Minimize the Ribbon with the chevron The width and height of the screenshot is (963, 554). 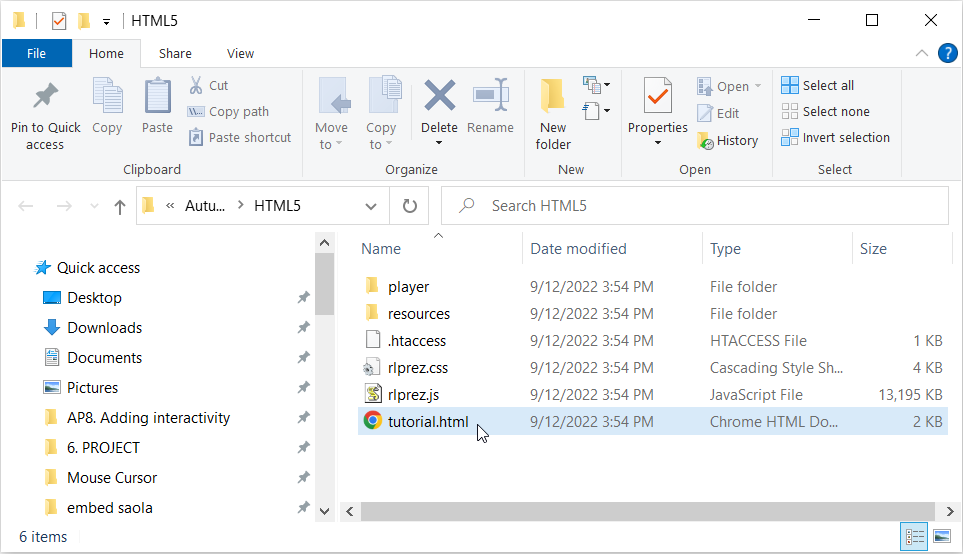click(922, 53)
